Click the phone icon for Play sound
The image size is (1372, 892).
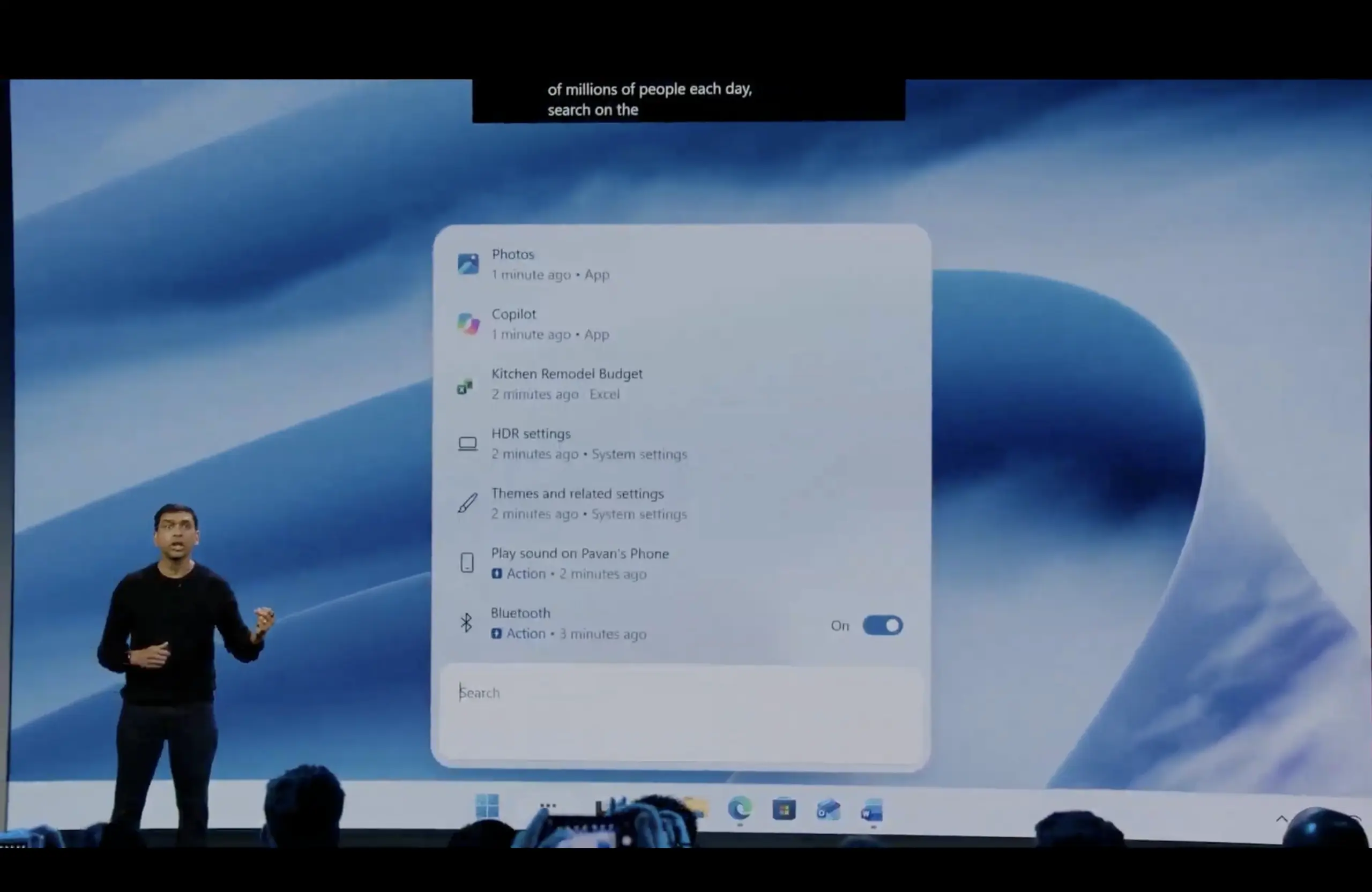coord(467,563)
